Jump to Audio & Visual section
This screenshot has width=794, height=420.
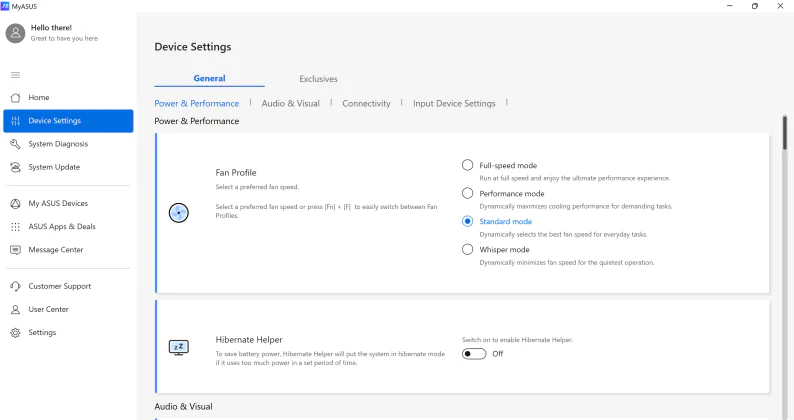(291, 103)
